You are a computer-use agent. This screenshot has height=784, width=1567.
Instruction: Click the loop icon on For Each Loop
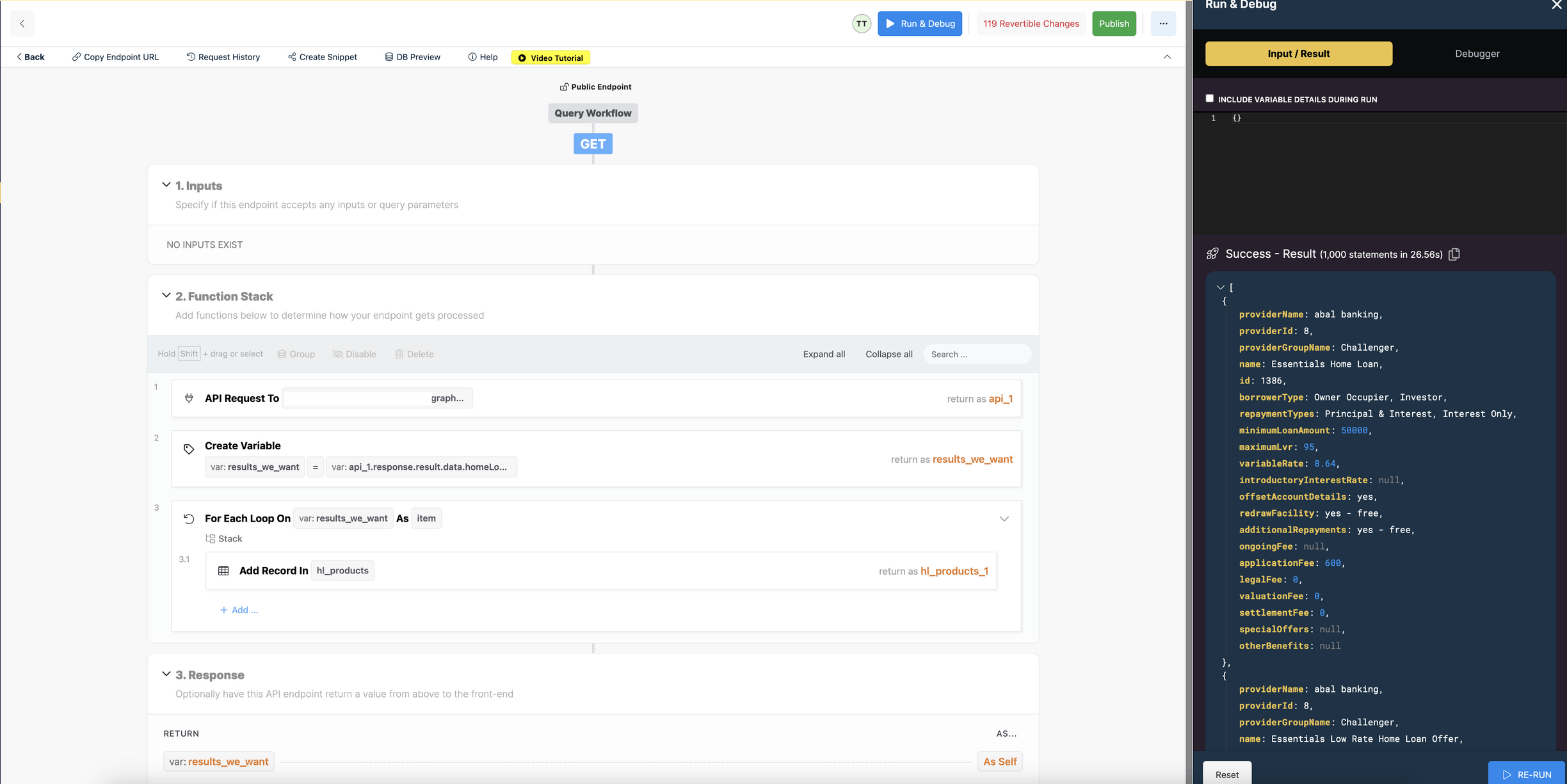(189, 518)
